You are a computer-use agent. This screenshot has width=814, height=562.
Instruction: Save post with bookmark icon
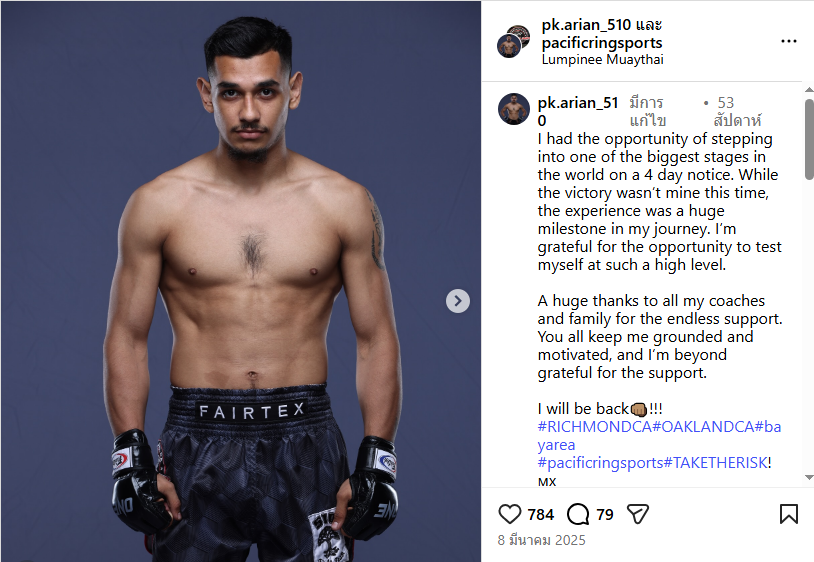789,514
